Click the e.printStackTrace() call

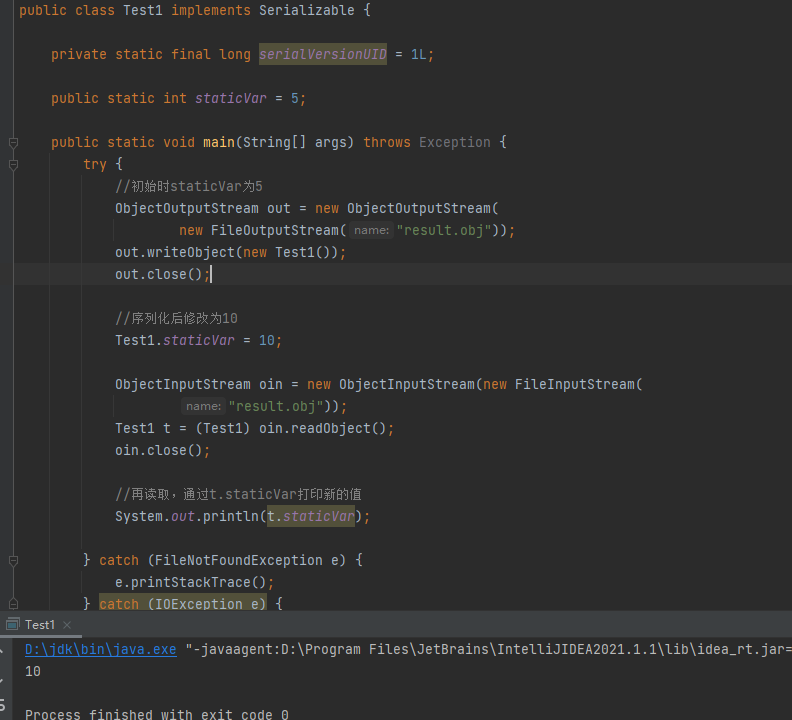194,582
